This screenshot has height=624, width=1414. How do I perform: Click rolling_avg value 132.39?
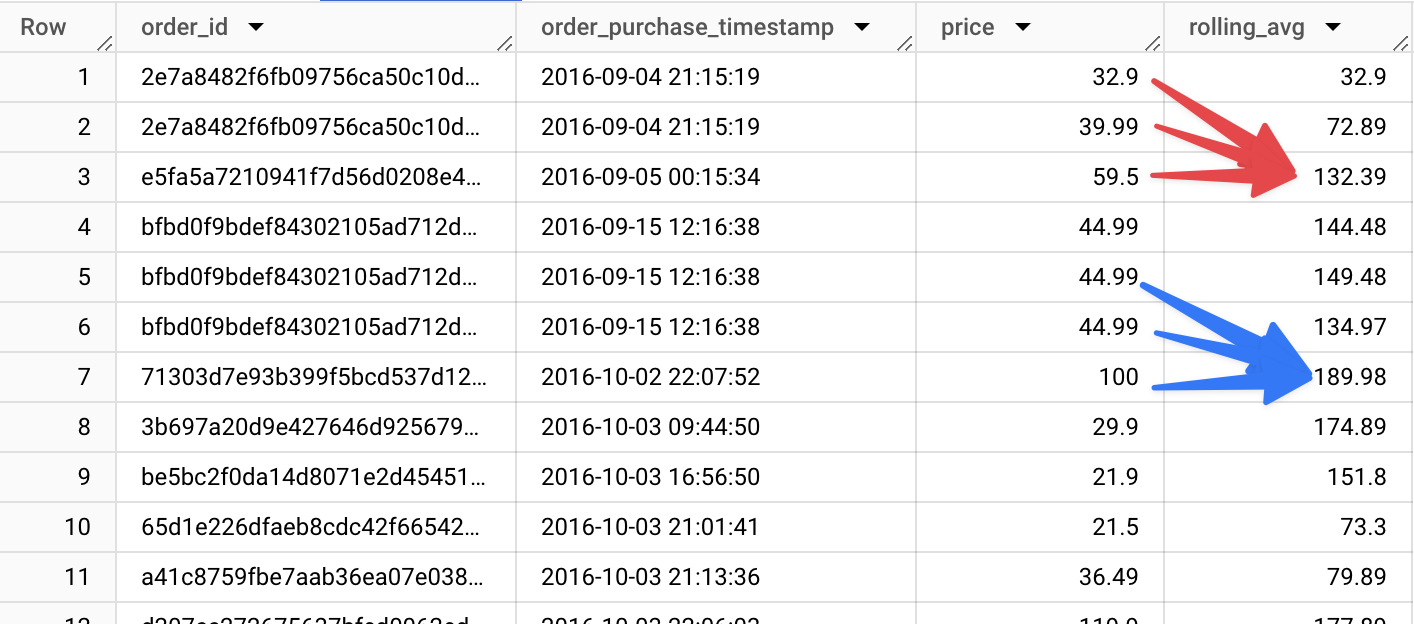pyautogui.click(x=1350, y=177)
